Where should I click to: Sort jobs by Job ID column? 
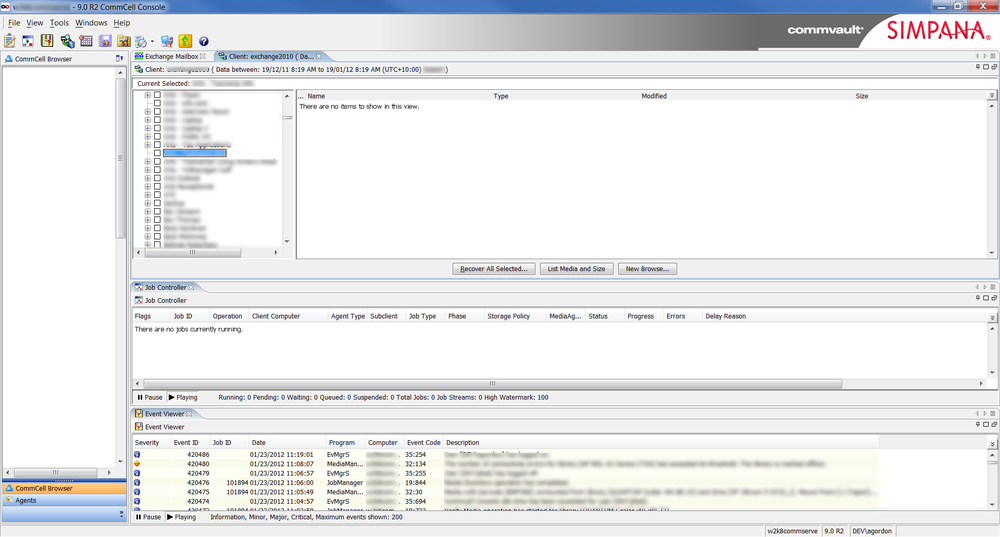point(183,316)
